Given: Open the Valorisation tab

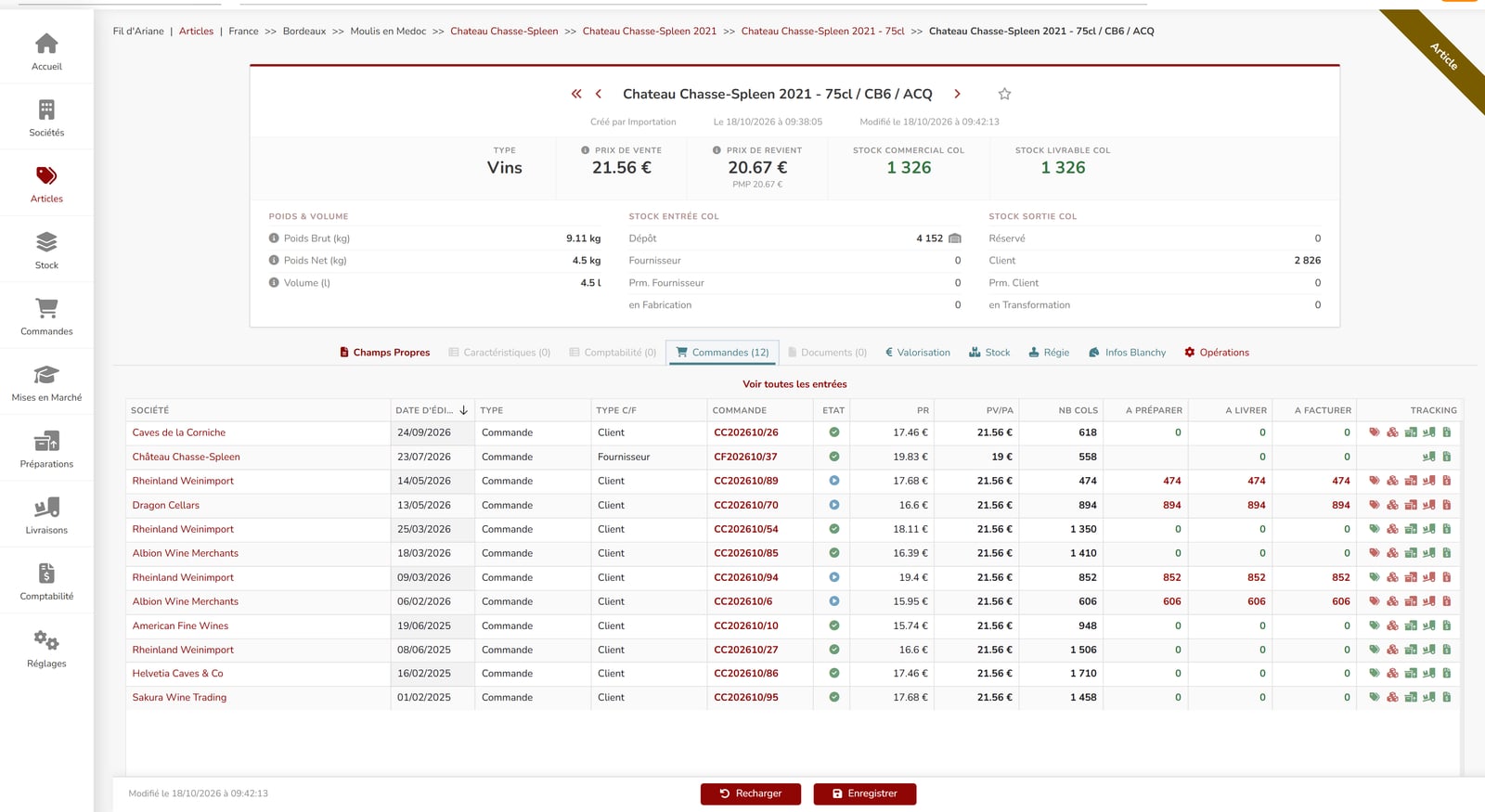Looking at the screenshot, I should pyautogui.click(x=917, y=353).
